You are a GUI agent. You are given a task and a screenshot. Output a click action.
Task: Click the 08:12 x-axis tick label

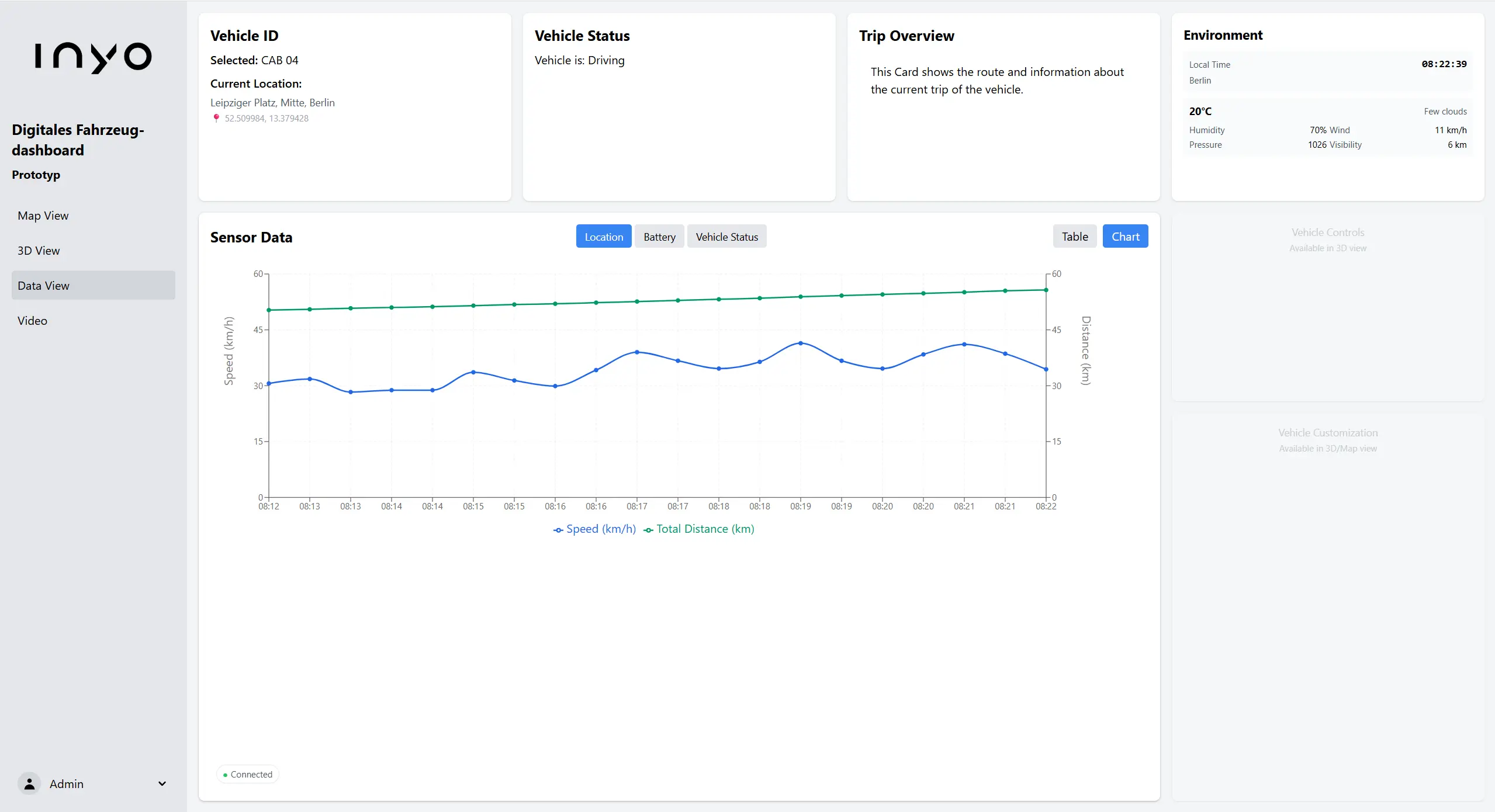[269, 506]
